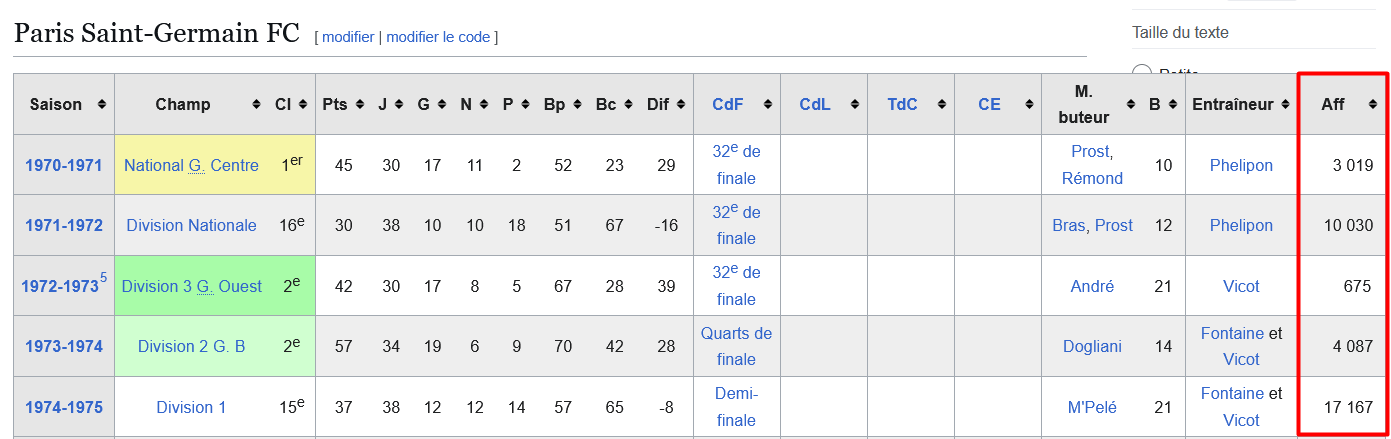
Task: Select the Petite text size radio button
Action: pos(1142,73)
